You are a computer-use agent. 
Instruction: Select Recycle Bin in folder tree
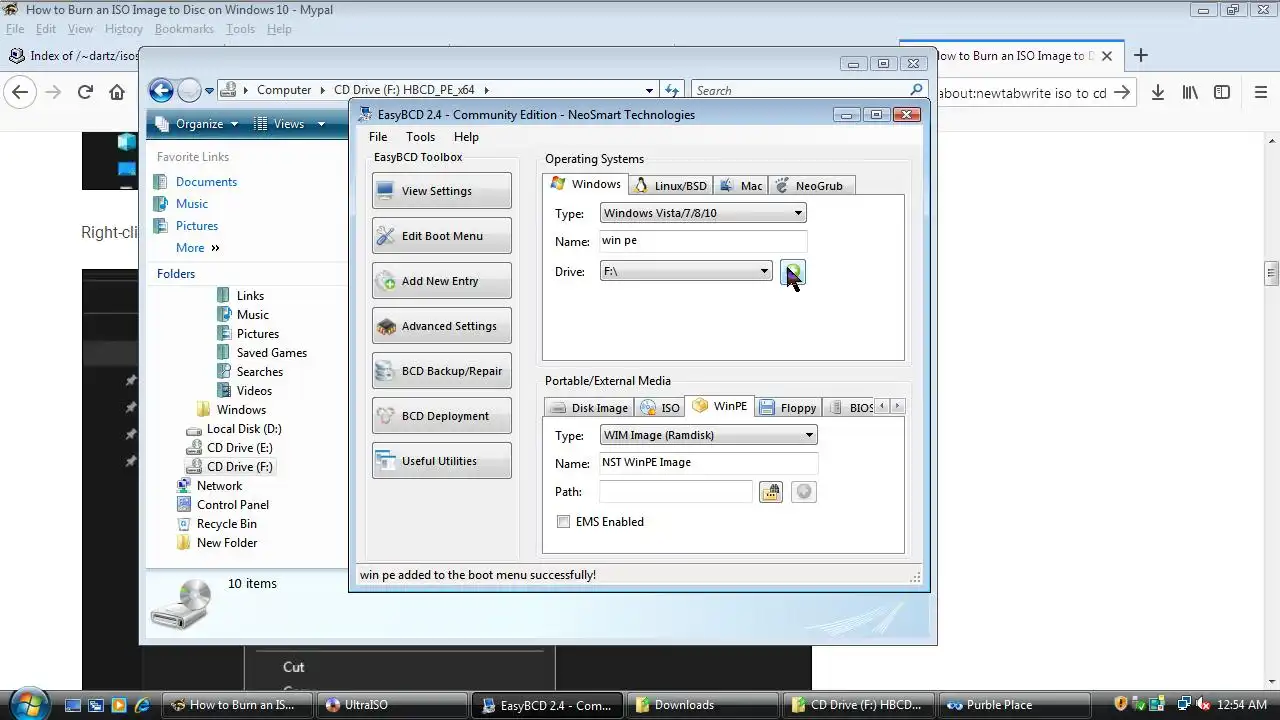click(x=227, y=524)
